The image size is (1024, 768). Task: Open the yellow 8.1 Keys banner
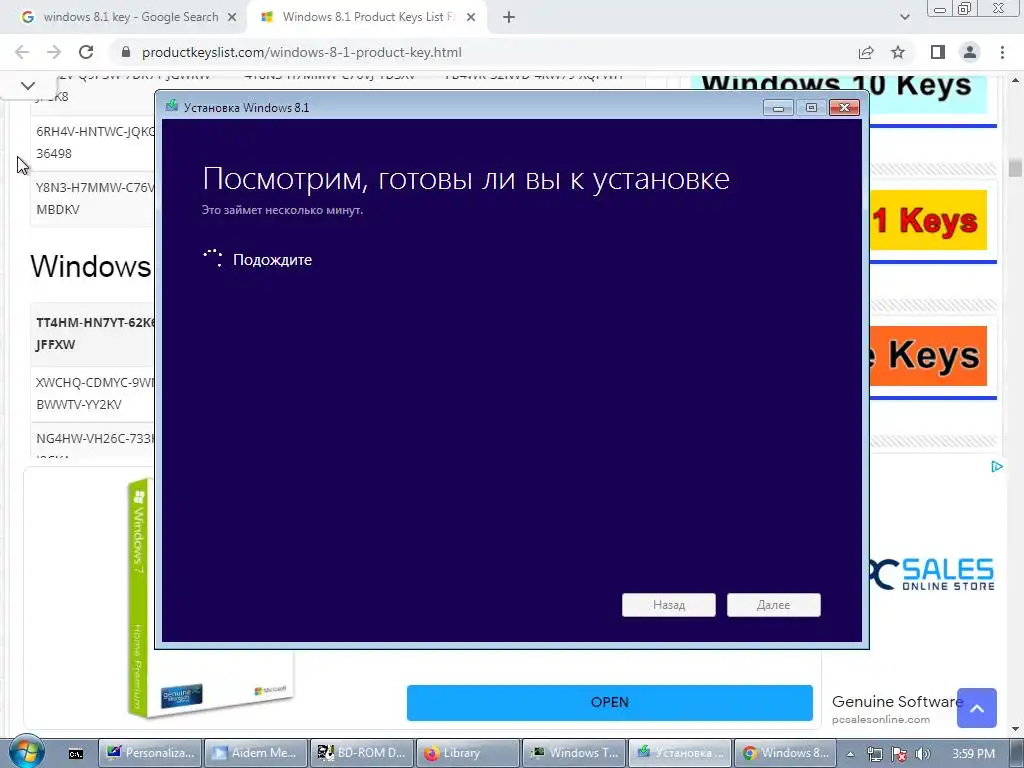point(927,221)
